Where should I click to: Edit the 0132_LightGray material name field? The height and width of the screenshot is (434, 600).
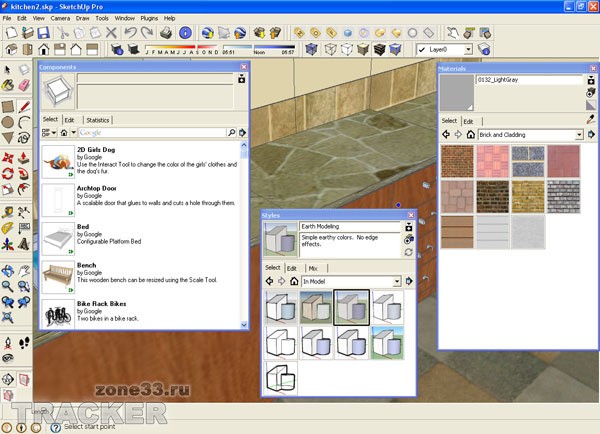pyautogui.click(x=530, y=80)
